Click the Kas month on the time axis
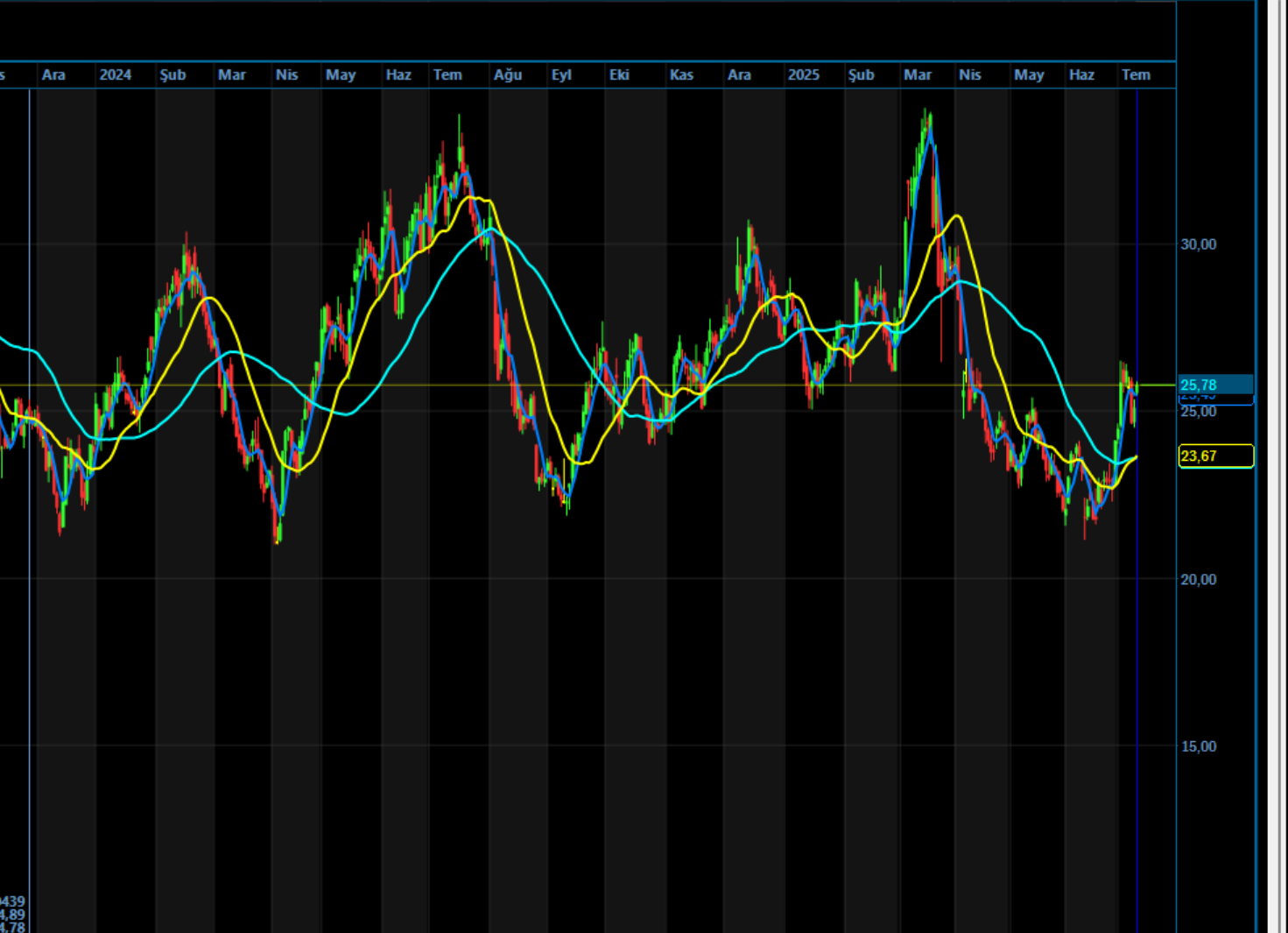This screenshot has height=933, width=1288. pos(681,75)
